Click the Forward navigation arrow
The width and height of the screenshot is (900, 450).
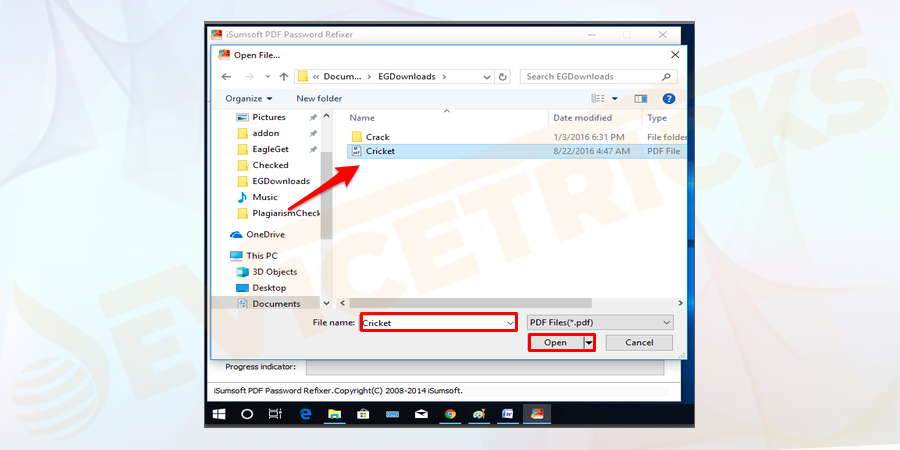click(249, 76)
